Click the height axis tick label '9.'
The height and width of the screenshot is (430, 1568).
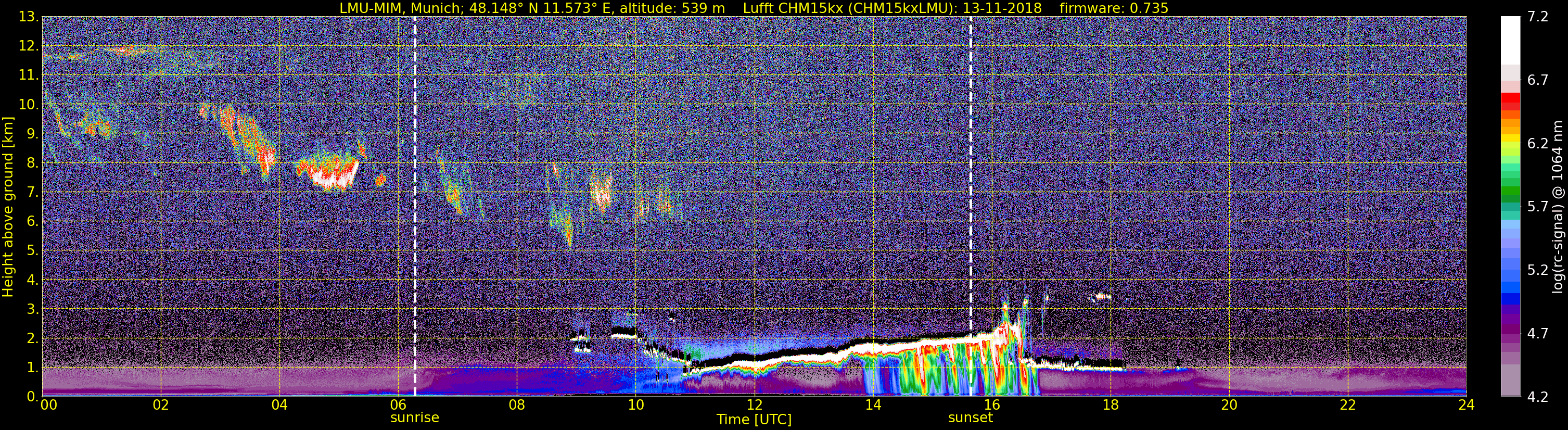click(32, 134)
